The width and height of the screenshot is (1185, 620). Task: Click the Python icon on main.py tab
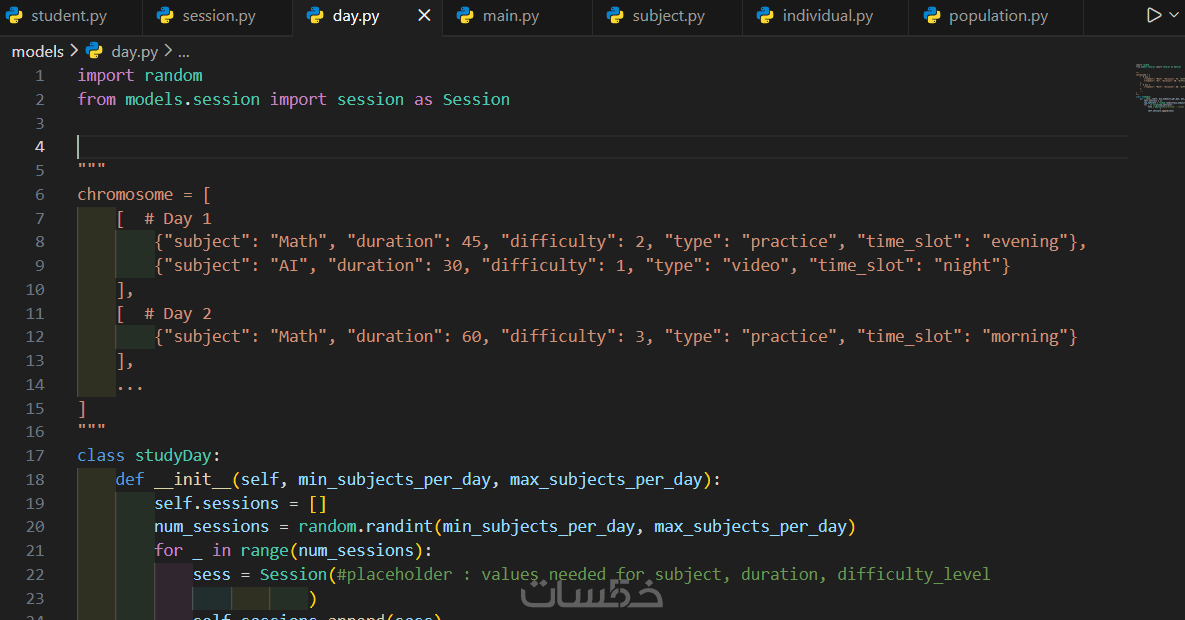(x=465, y=16)
